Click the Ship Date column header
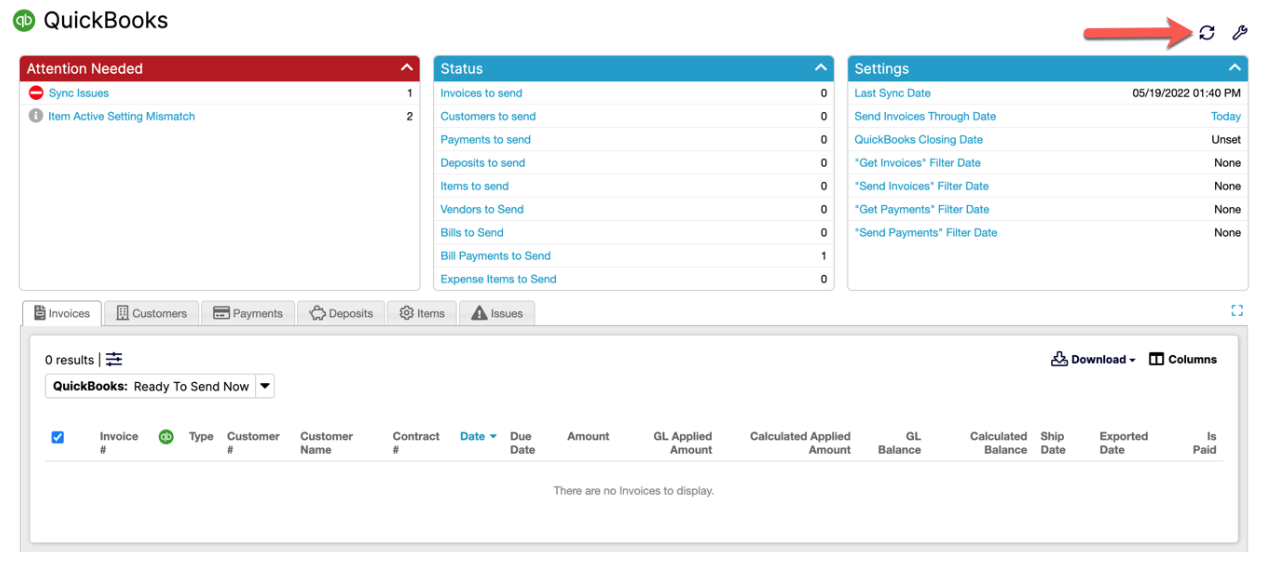Image resolution: width=1261 pixels, height=564 pixels. click(1052, 443)
